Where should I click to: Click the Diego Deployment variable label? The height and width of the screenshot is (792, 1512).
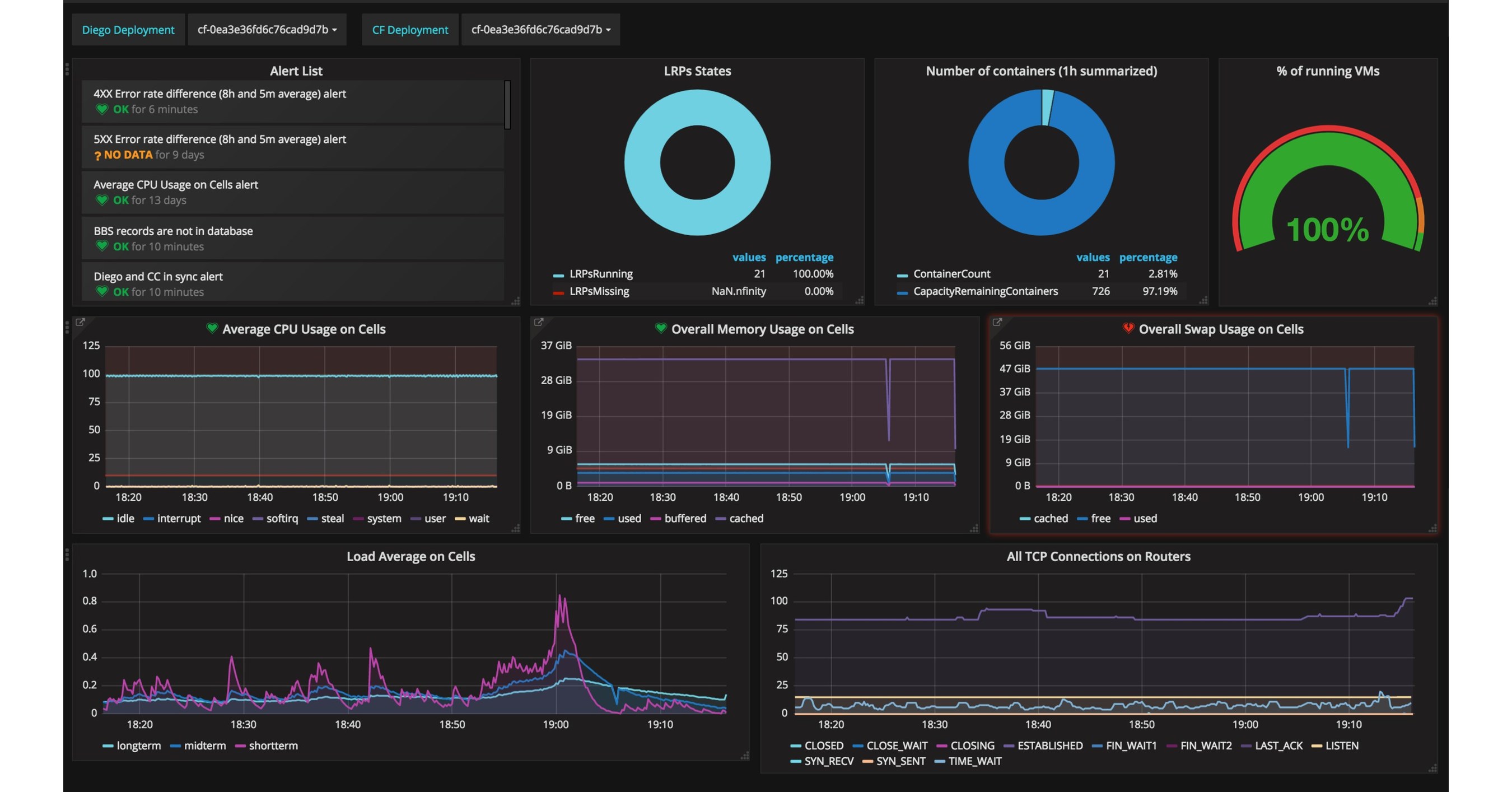[128, 29]
